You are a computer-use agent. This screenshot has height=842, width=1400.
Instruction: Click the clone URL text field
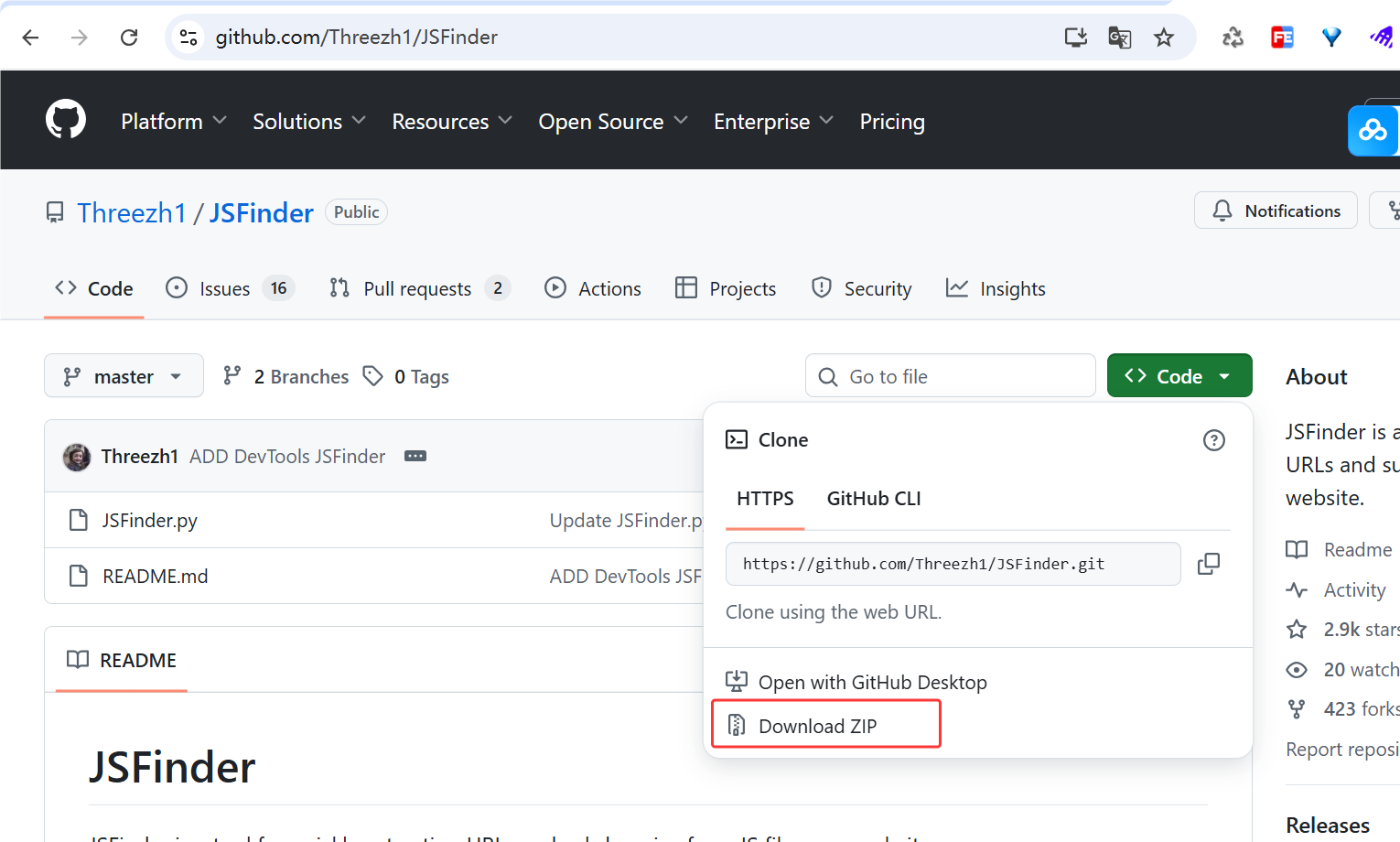(953, 564)
